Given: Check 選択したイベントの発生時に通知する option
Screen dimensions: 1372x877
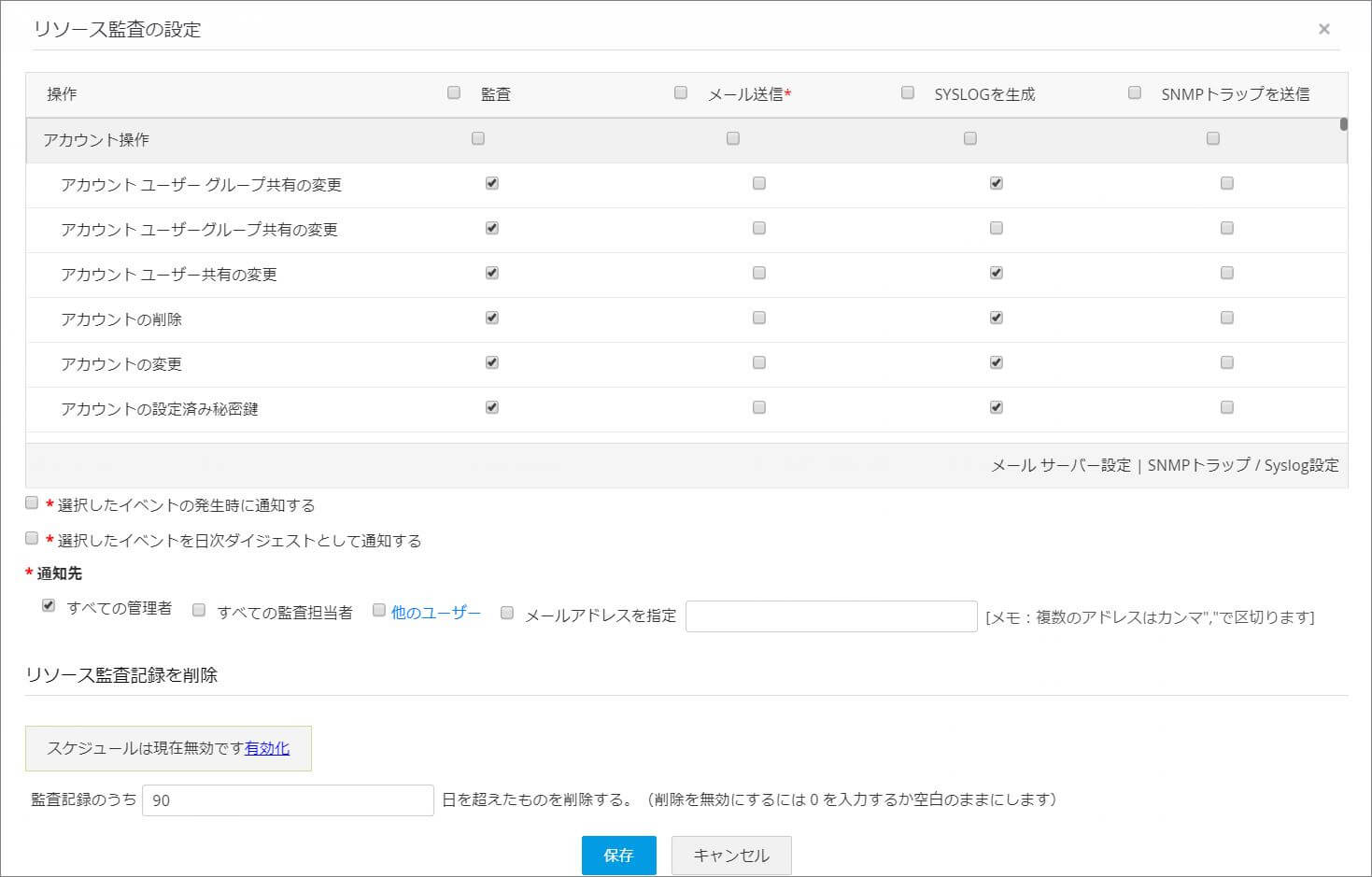Looking at the screenshot, I should tap(32, 503).
